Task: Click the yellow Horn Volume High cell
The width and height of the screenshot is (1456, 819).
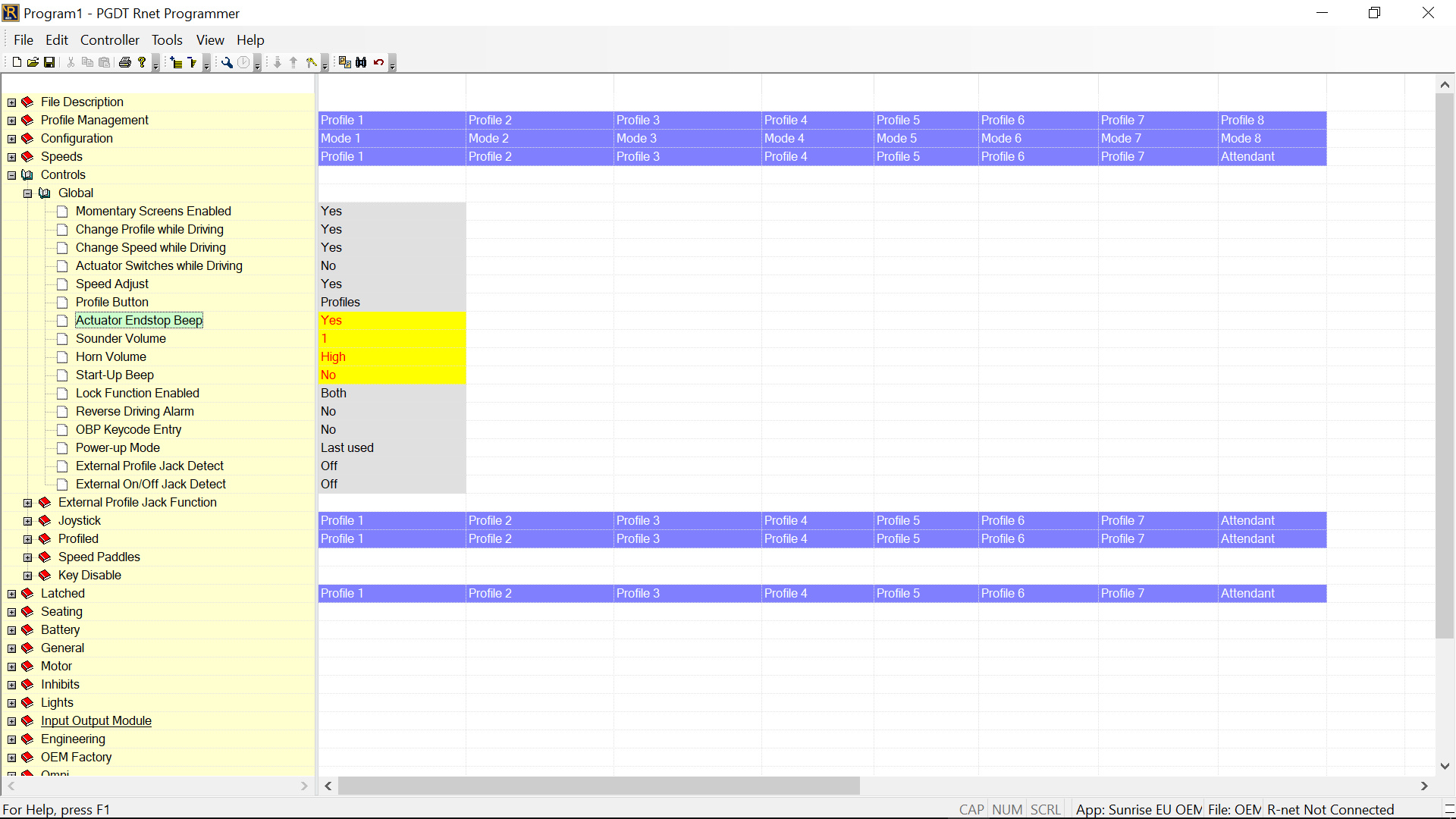Action: coord(391,357)
